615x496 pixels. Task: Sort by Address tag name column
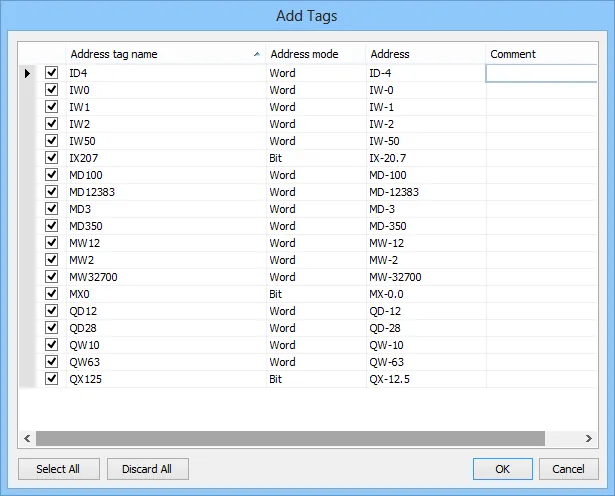point(166,54)
